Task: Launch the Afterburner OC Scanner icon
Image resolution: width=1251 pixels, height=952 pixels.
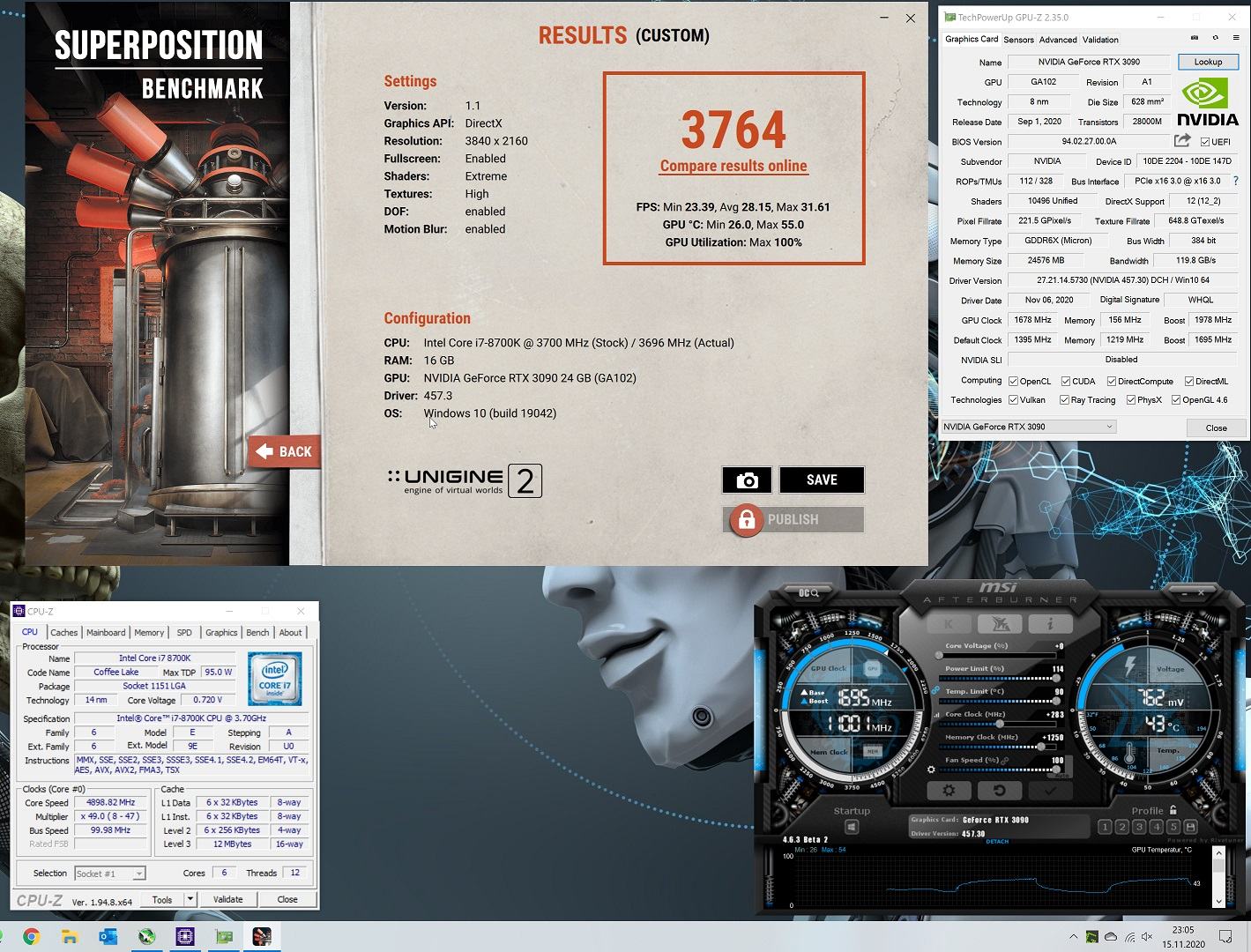Action: [x=808, y=593]
